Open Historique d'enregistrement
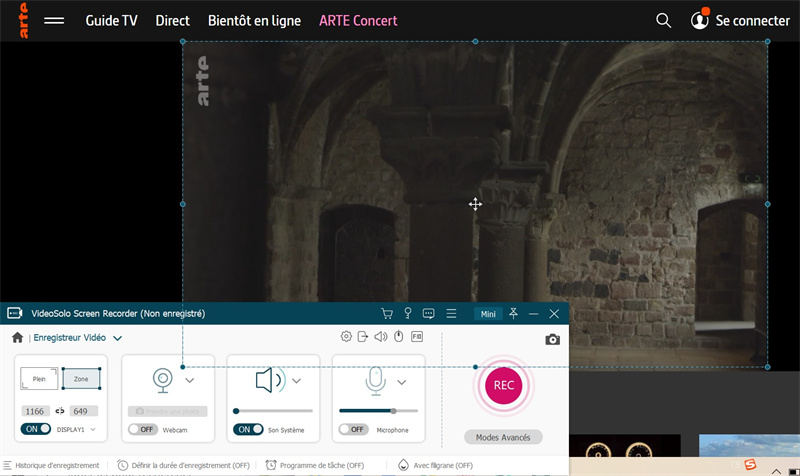This screenshot has height=476, width=800. coord(57,465)
